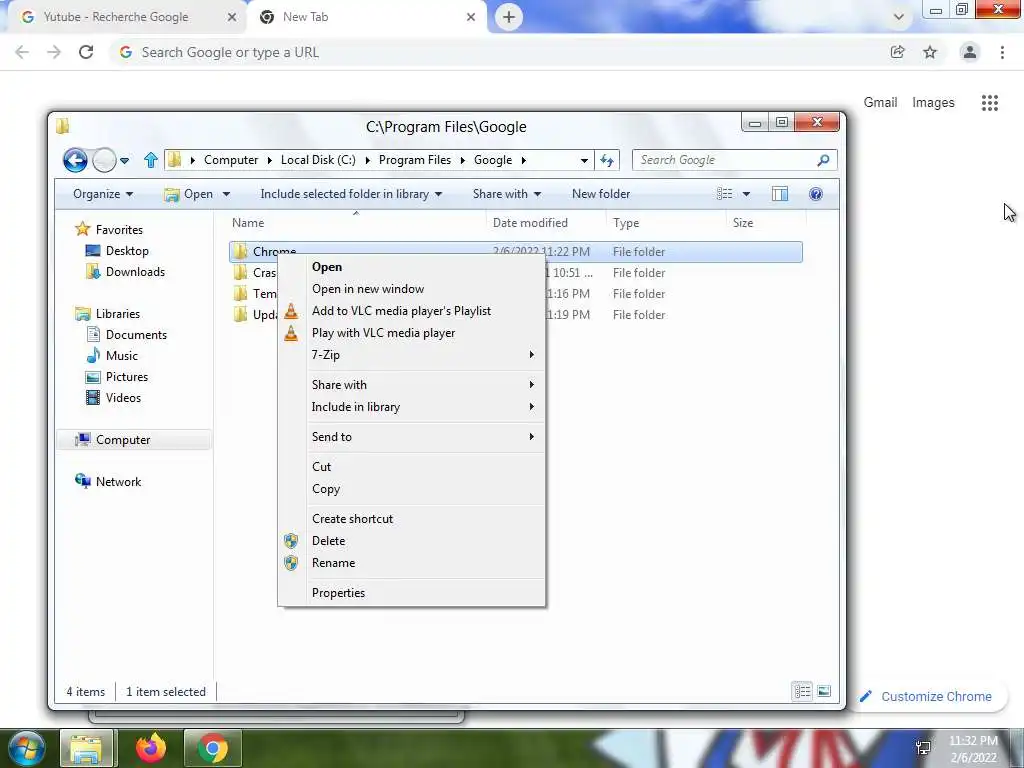This screenshot has height=768, width=1024.
Task: Toggle the Explorer preview pane icon
Action: click(x=780, y=194)
